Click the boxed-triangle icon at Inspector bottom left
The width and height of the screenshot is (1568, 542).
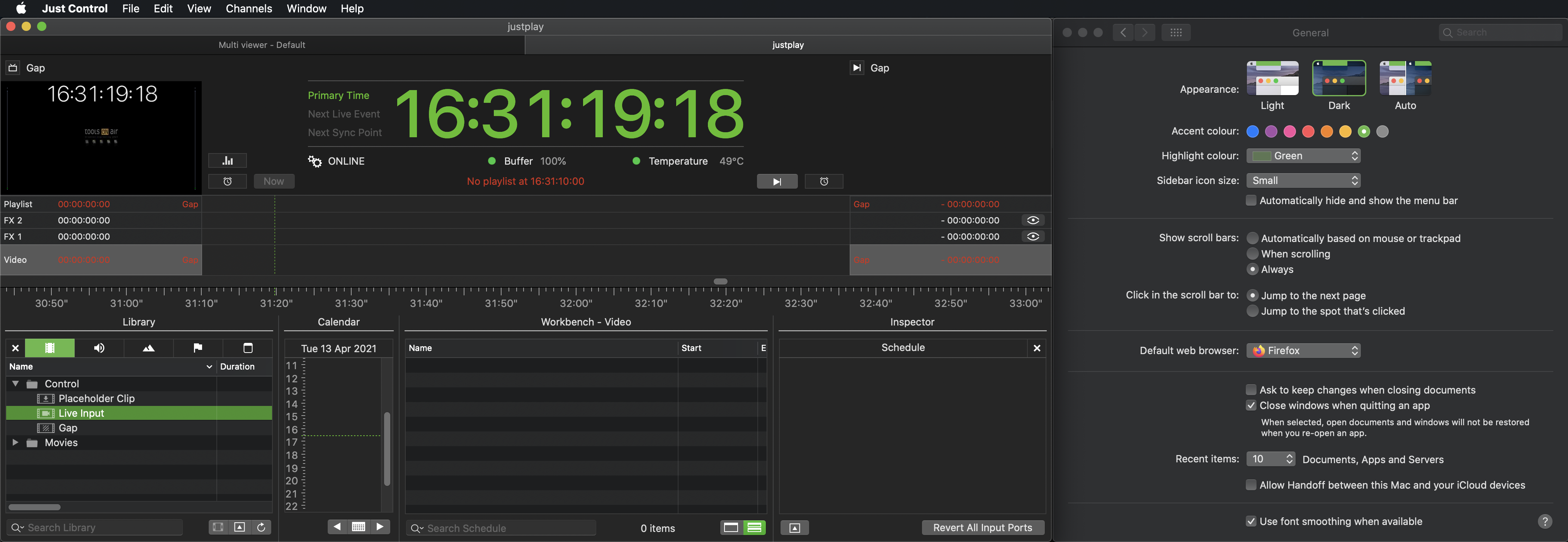point(794,528)
